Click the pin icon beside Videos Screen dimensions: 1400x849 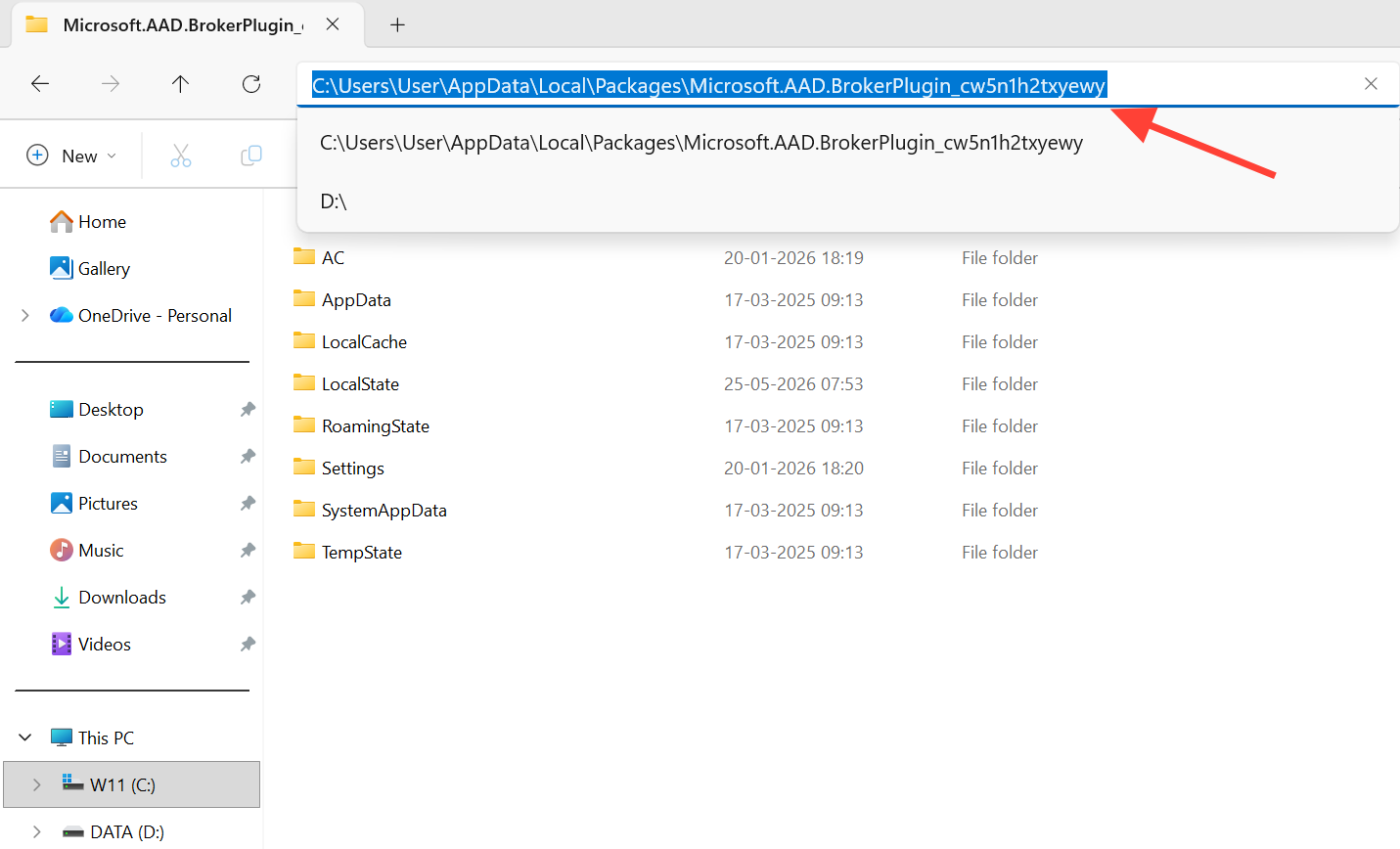pyautogui.click(x=248, y=645)
